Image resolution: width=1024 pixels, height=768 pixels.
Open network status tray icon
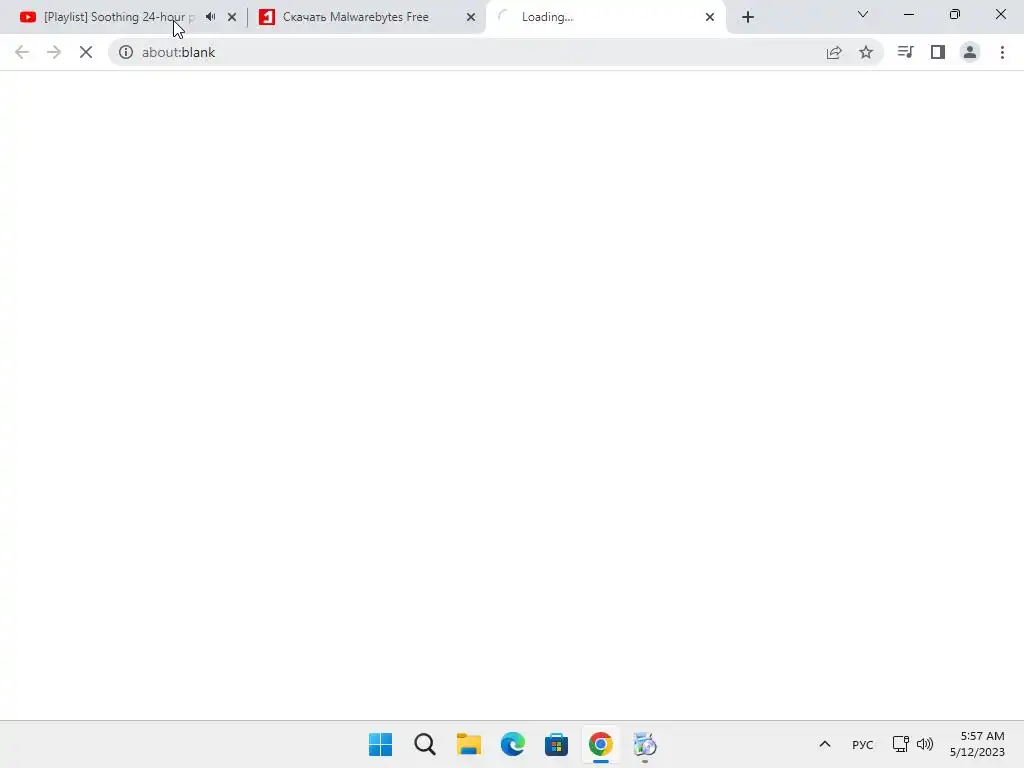point(901,744)
